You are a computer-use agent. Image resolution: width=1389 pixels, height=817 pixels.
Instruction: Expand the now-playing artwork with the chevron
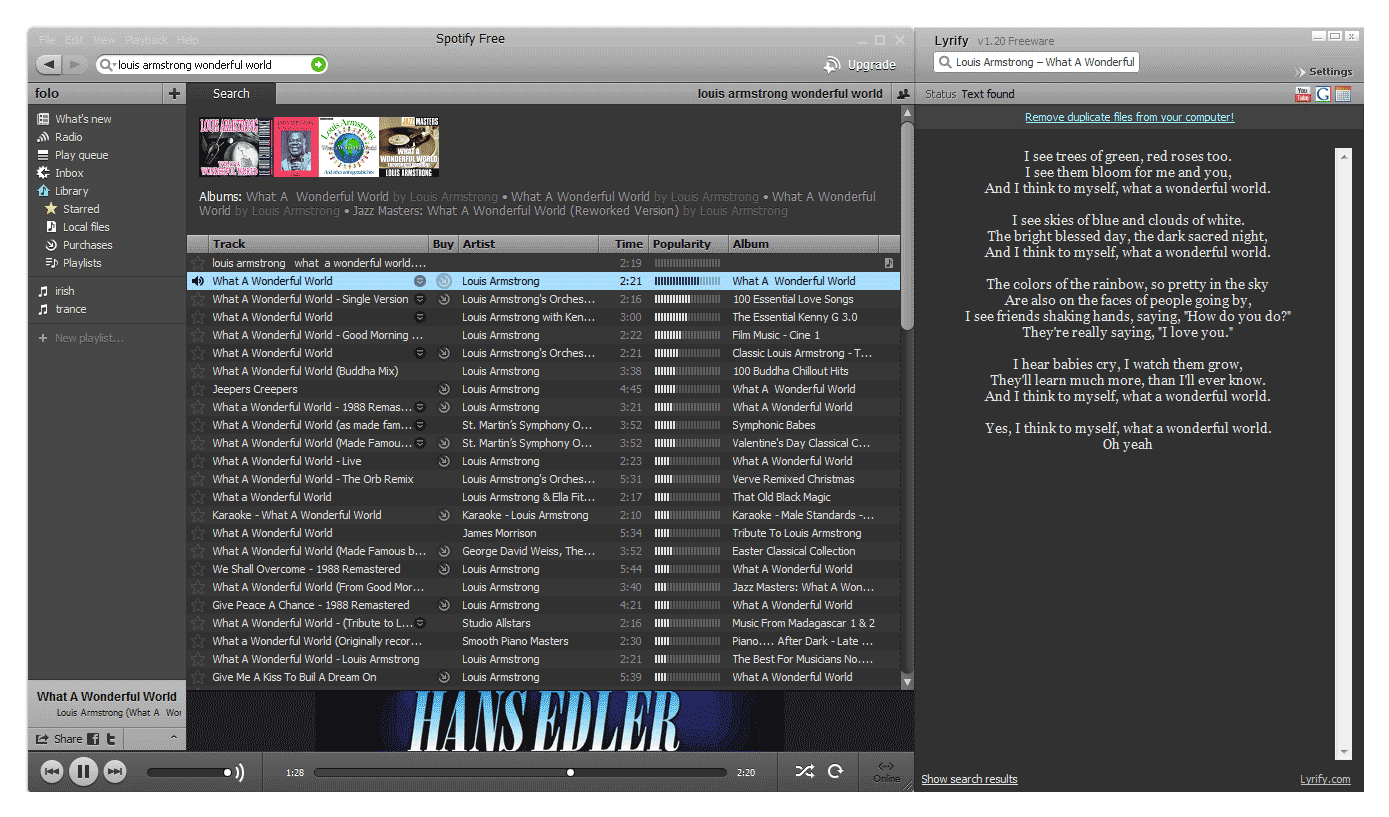173,738
